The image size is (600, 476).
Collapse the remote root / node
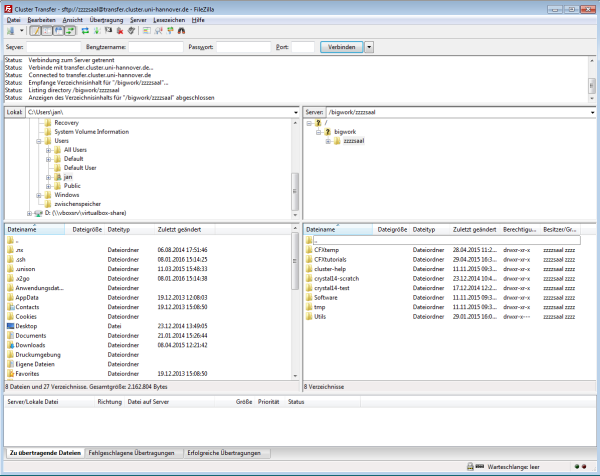coord(309,123)
